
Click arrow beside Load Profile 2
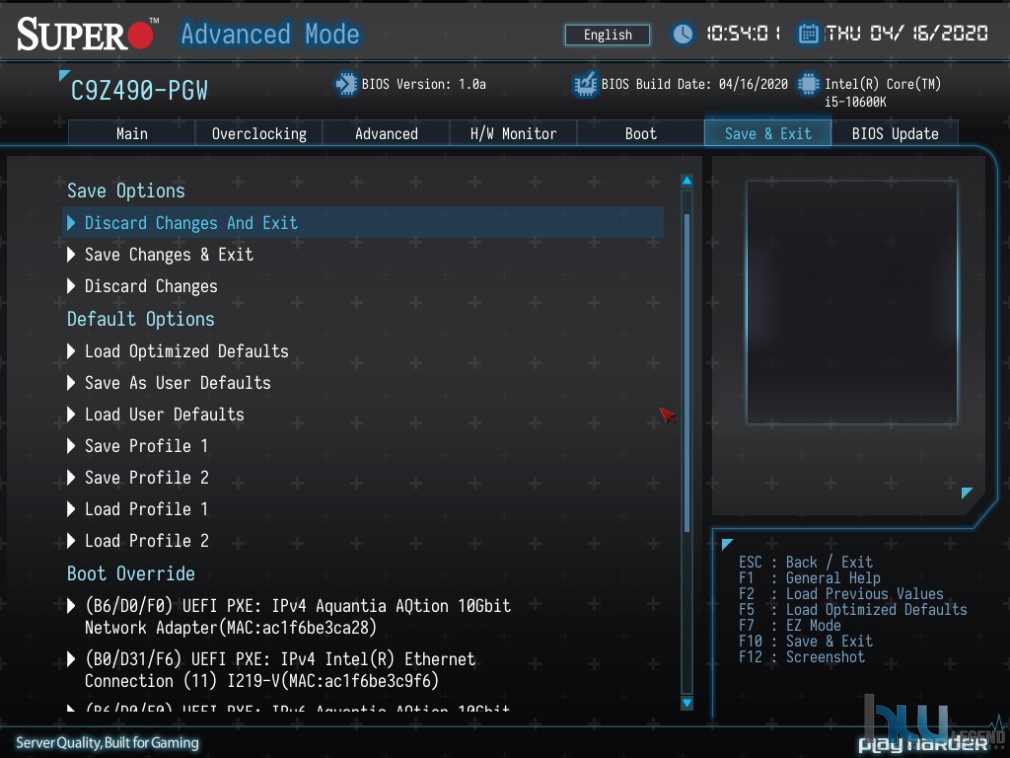pyautogui.click(x=71, y=540)
